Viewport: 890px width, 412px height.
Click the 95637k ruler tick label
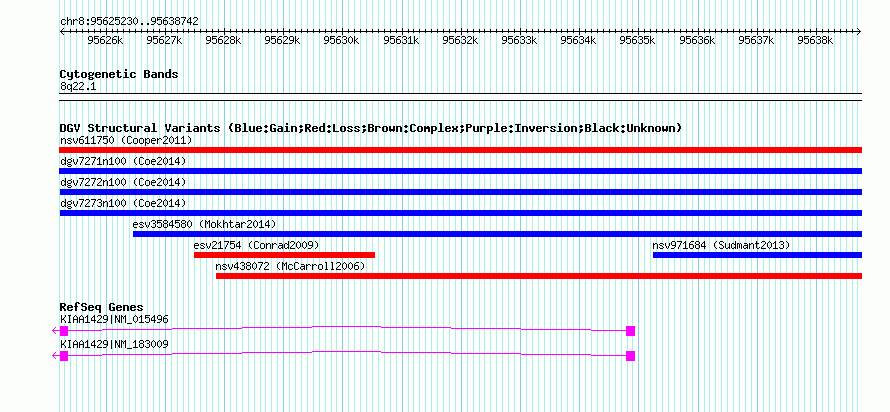coord(757,40)
